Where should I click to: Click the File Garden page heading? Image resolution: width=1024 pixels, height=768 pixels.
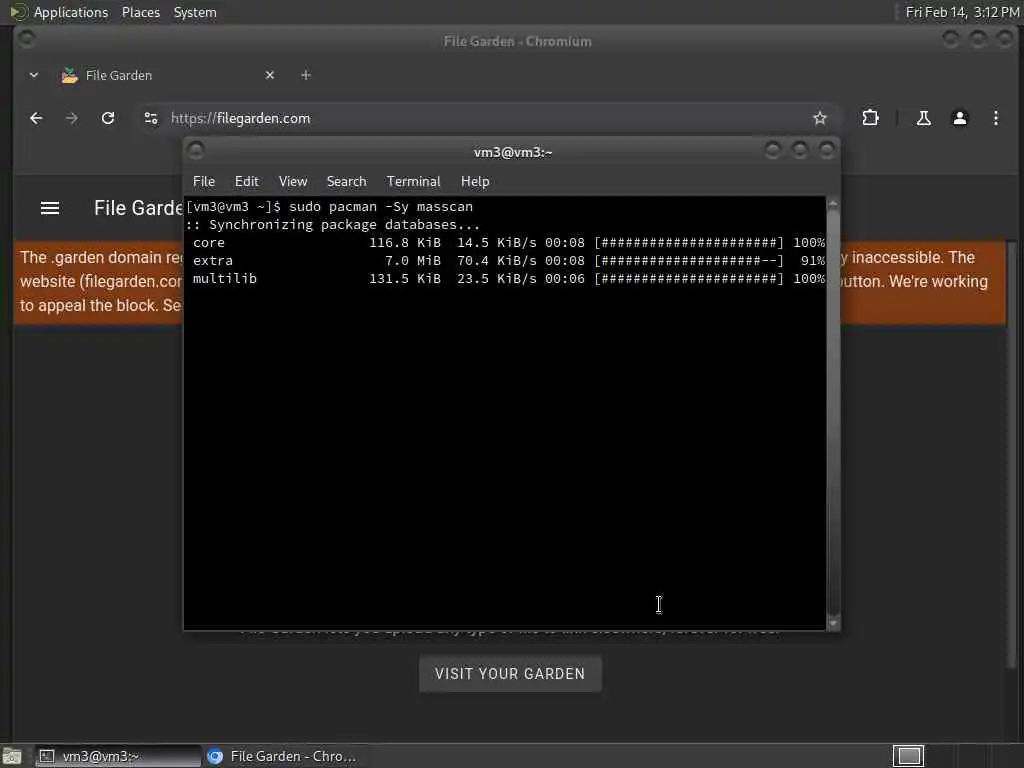(138, 208)
